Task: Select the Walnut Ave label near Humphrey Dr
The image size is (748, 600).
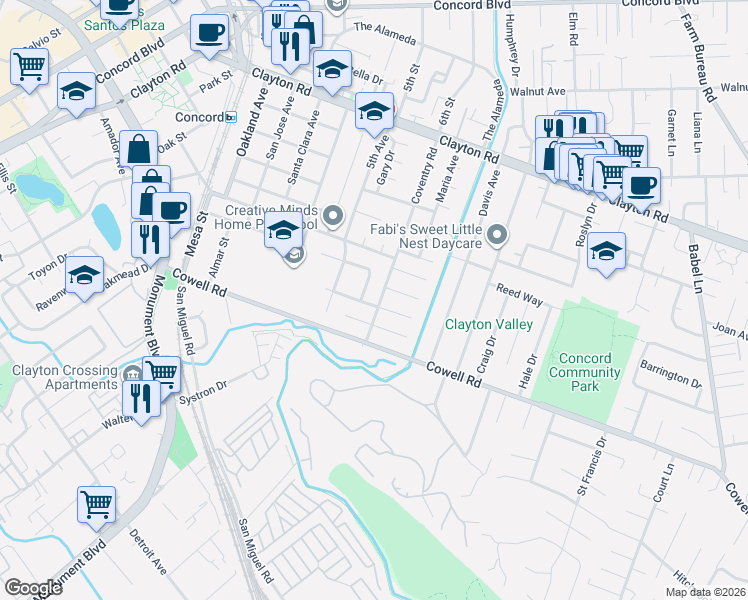Action: pos(538,91)
